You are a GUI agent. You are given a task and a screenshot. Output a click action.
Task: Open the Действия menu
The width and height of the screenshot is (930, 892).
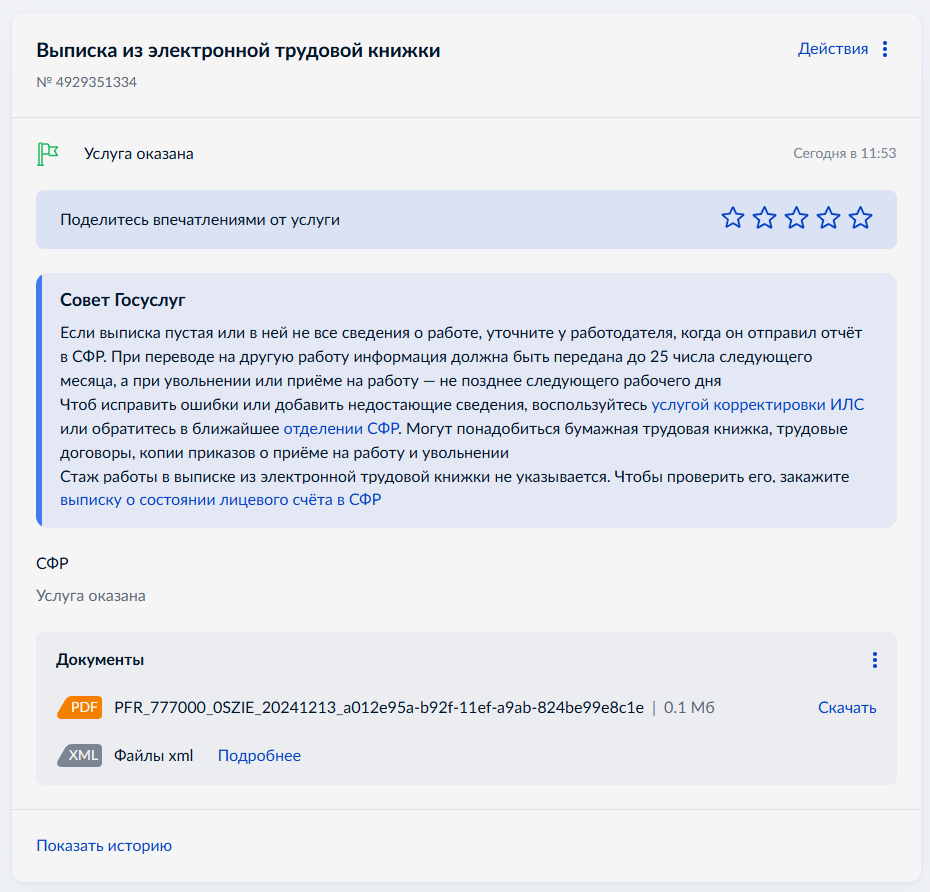833,49
